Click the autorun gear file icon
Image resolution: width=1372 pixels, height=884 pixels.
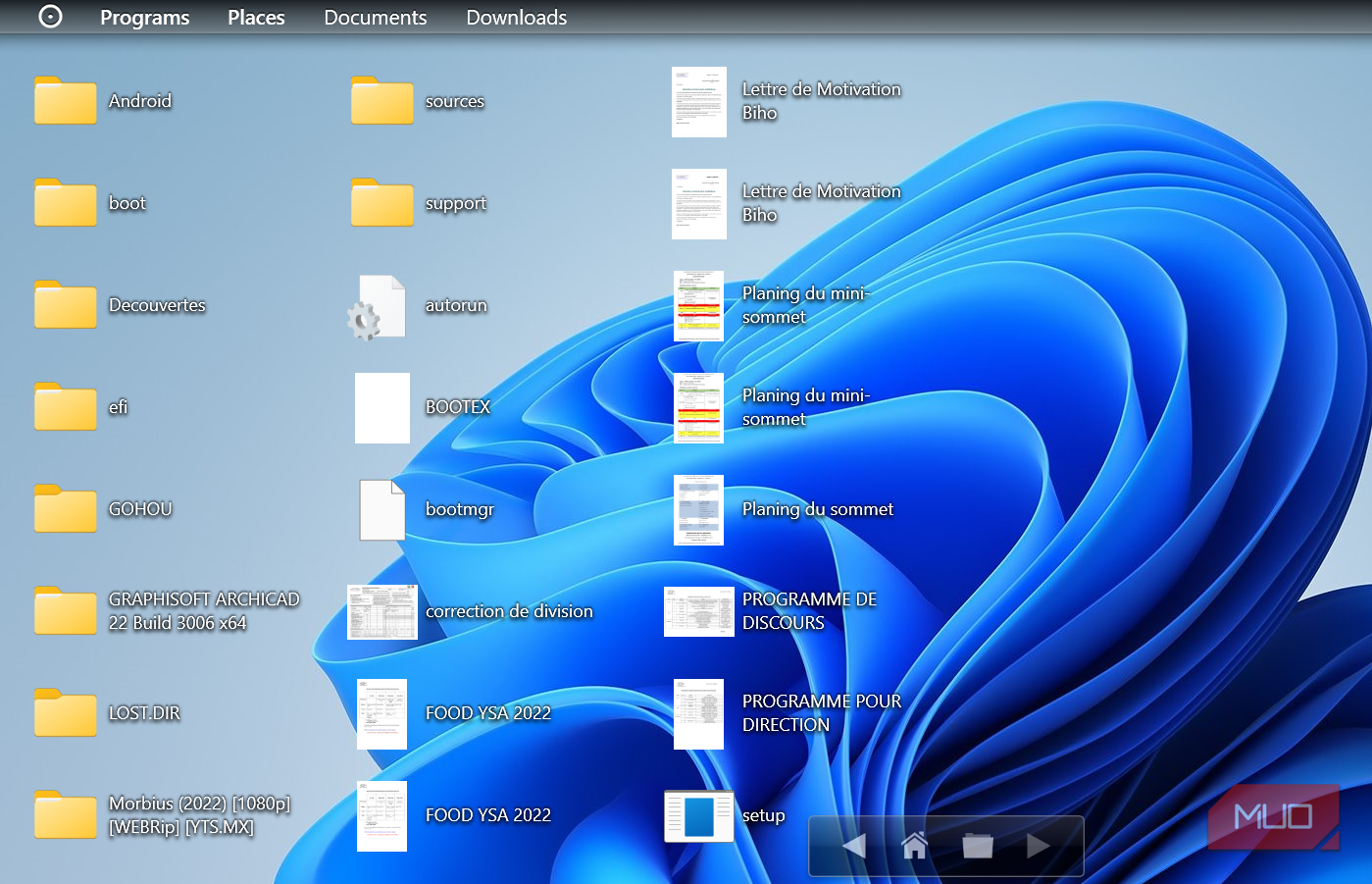tap(378, 307)
